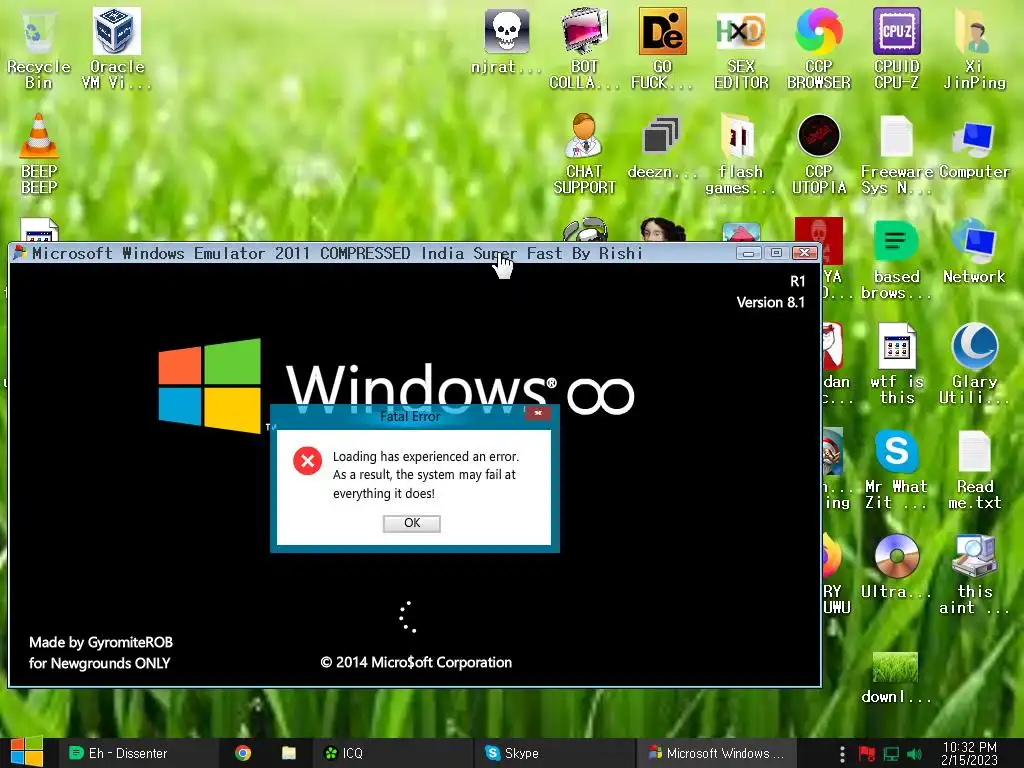Open File Explorer from the taskbar
The width and height of the screenshot is (1024, 768).
(x=289, y=753)
